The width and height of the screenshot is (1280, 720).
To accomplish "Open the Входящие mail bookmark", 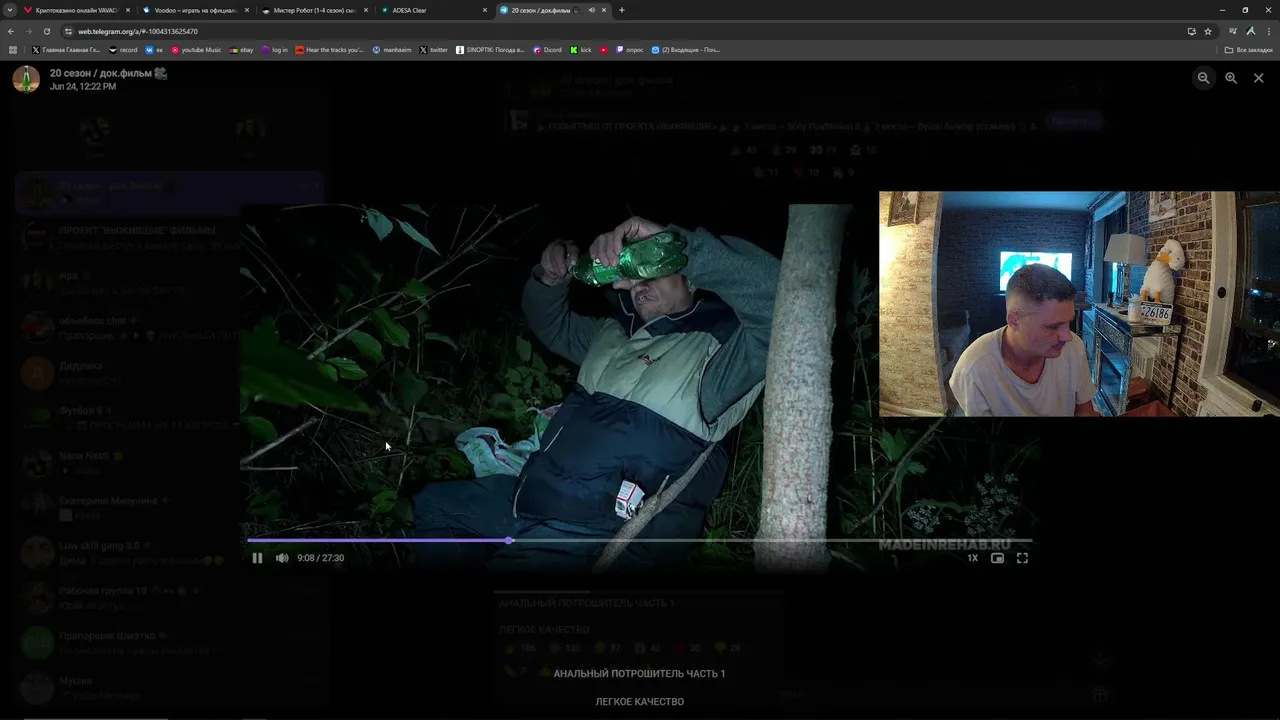I will point(685,50).
